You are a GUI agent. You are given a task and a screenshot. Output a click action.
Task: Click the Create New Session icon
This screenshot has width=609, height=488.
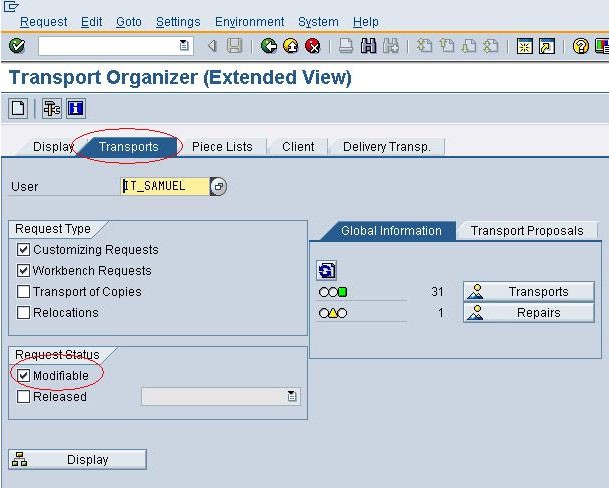524,46
